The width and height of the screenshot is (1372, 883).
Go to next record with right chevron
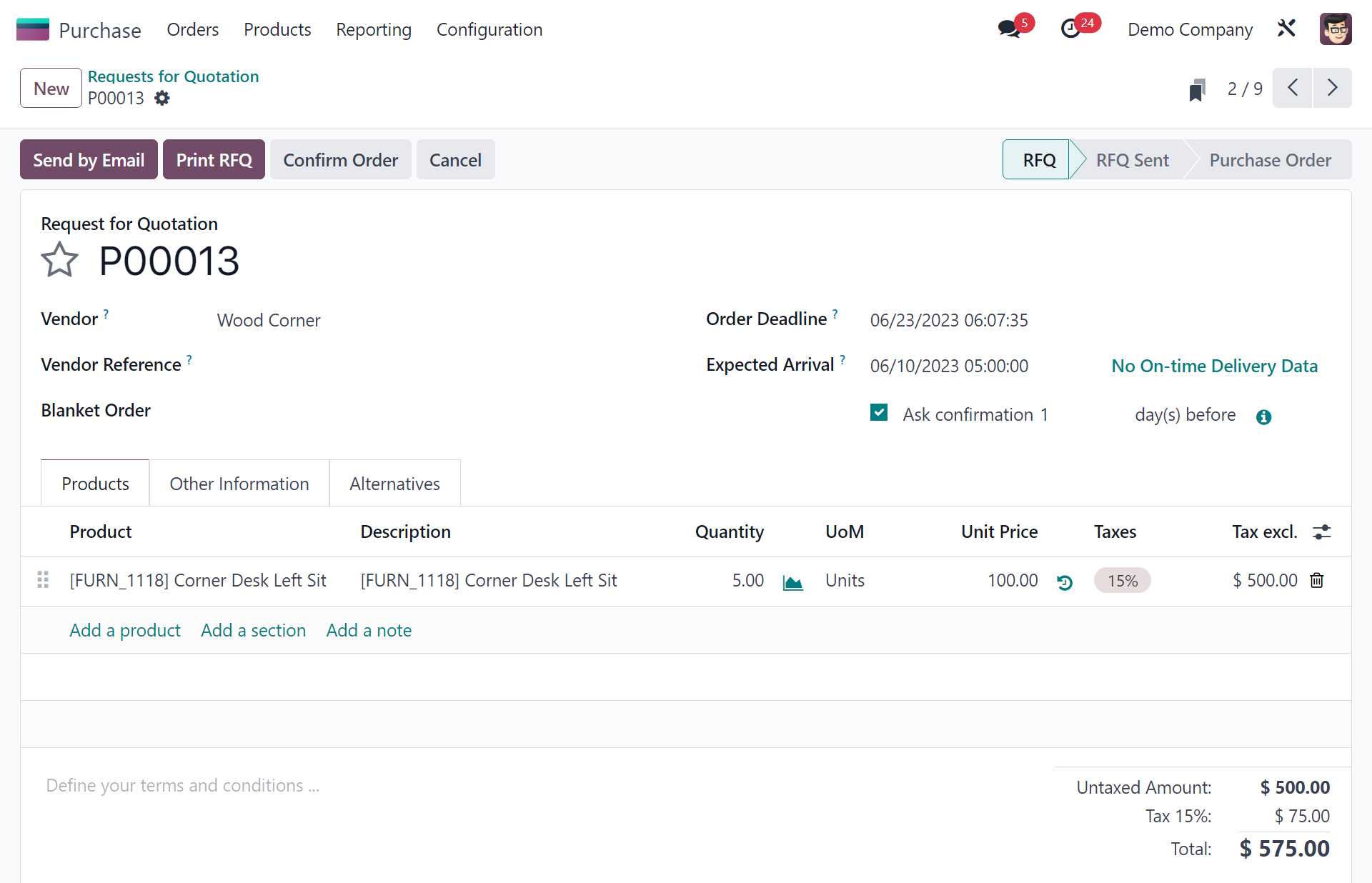coord(1332,87)
